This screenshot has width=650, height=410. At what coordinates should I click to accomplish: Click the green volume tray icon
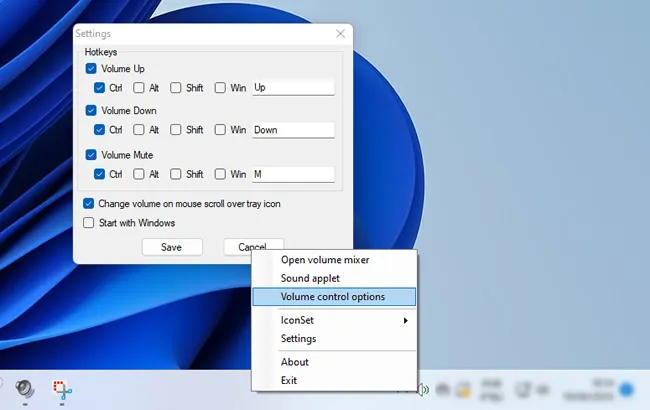(423, 390)
